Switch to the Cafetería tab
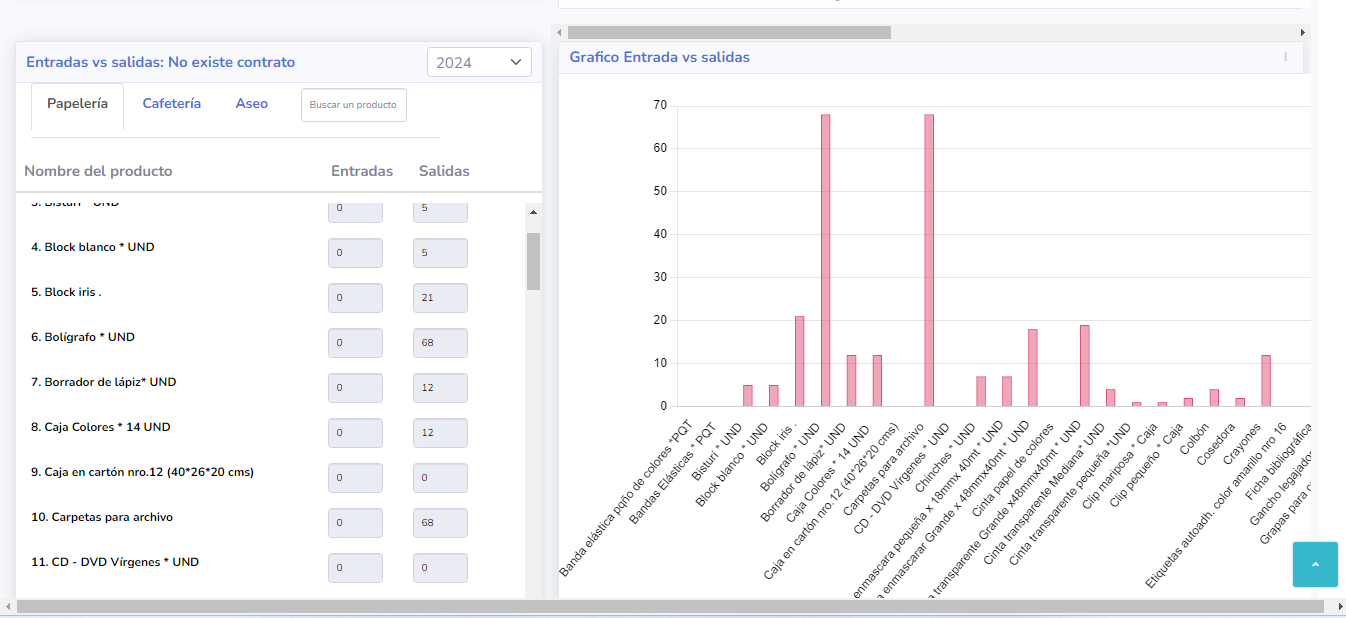 [171, 104]
